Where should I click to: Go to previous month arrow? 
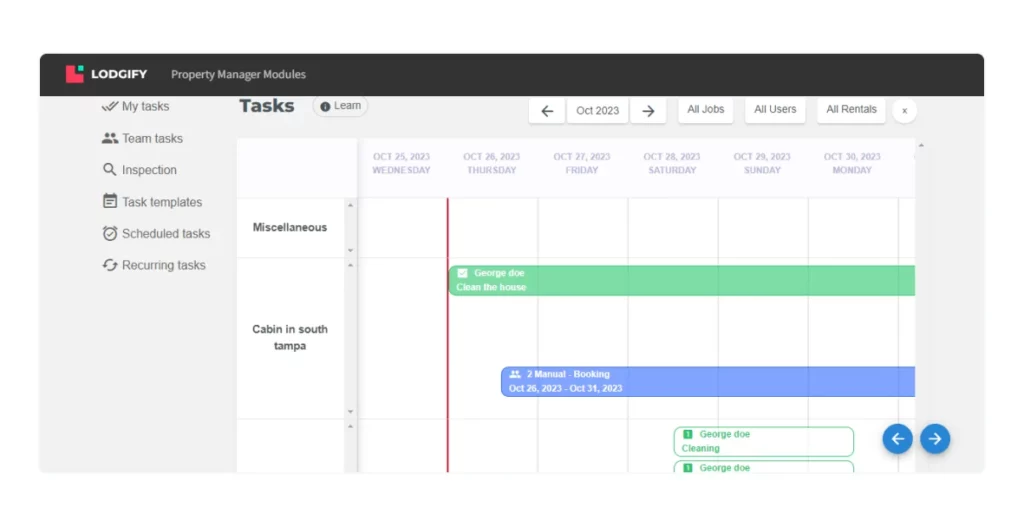547,111
